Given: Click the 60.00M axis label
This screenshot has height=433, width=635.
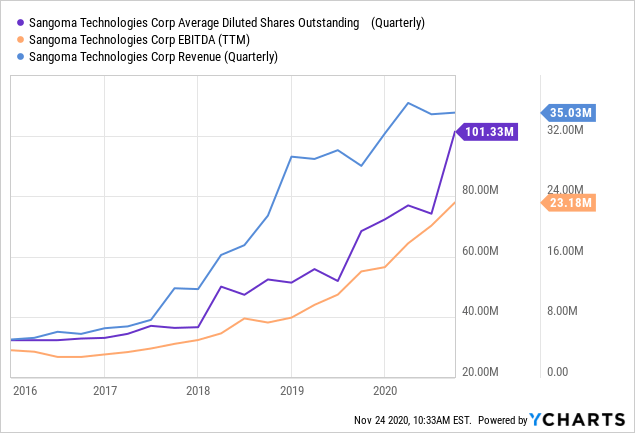Looking at the screenshot, I should coord(480,251).
